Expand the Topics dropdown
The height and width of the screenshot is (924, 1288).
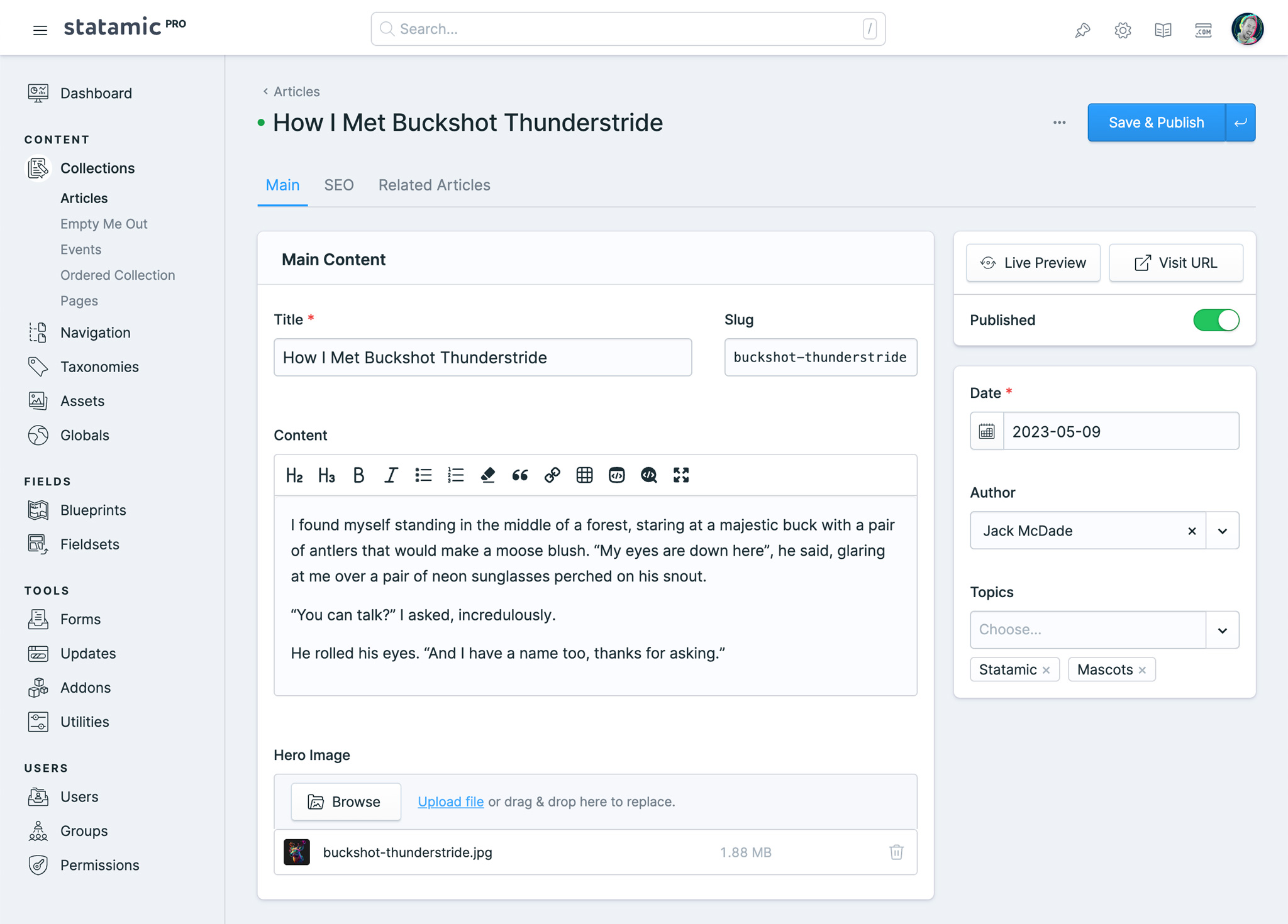pyautogui.click(x=1223, y=630)
